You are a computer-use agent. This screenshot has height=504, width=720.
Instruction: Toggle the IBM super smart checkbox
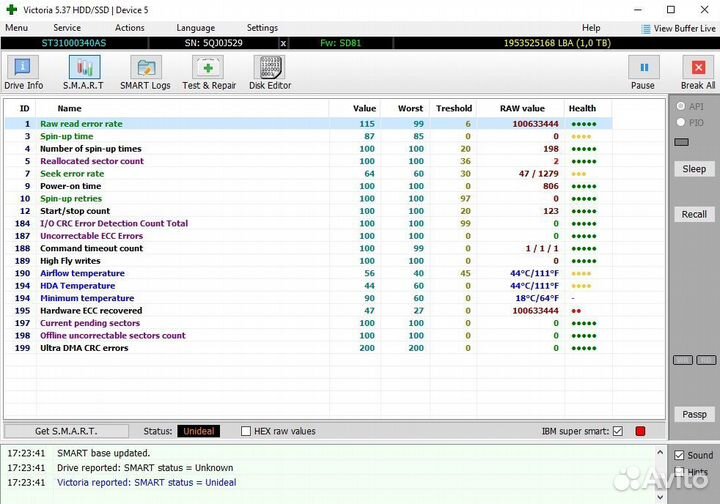point(617,431)
